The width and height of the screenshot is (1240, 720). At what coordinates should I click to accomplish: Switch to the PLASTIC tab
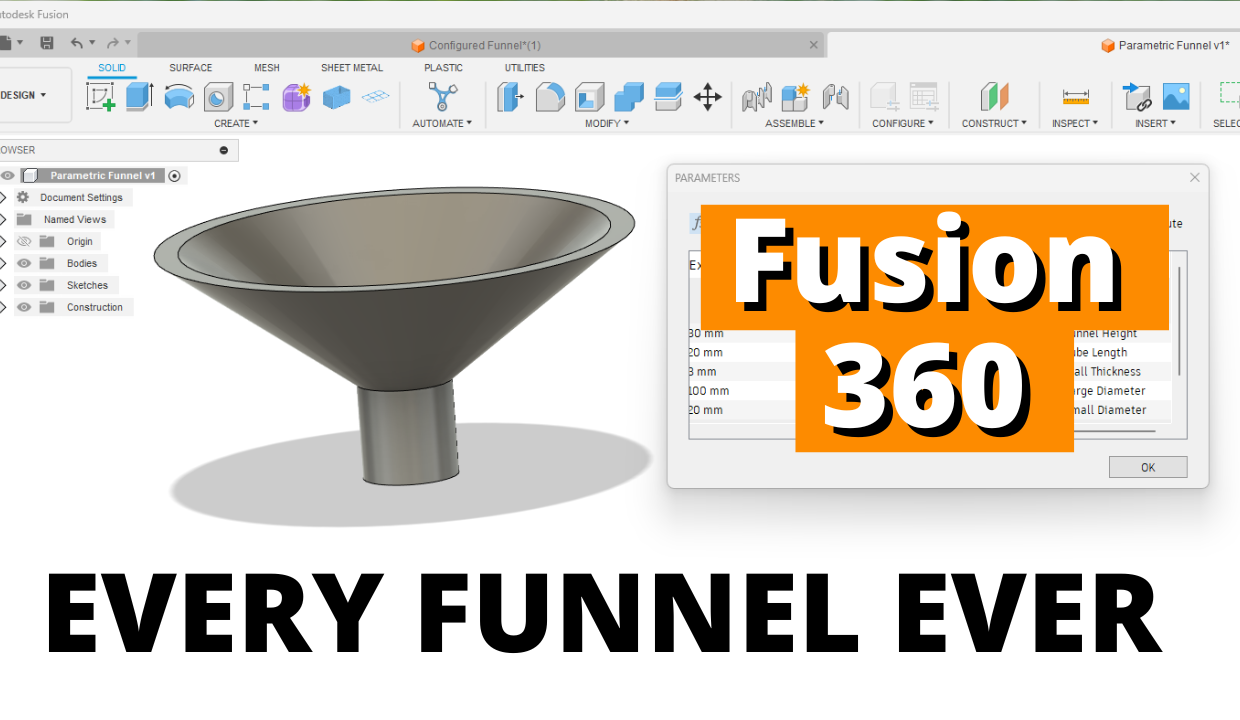click(443, 68)
